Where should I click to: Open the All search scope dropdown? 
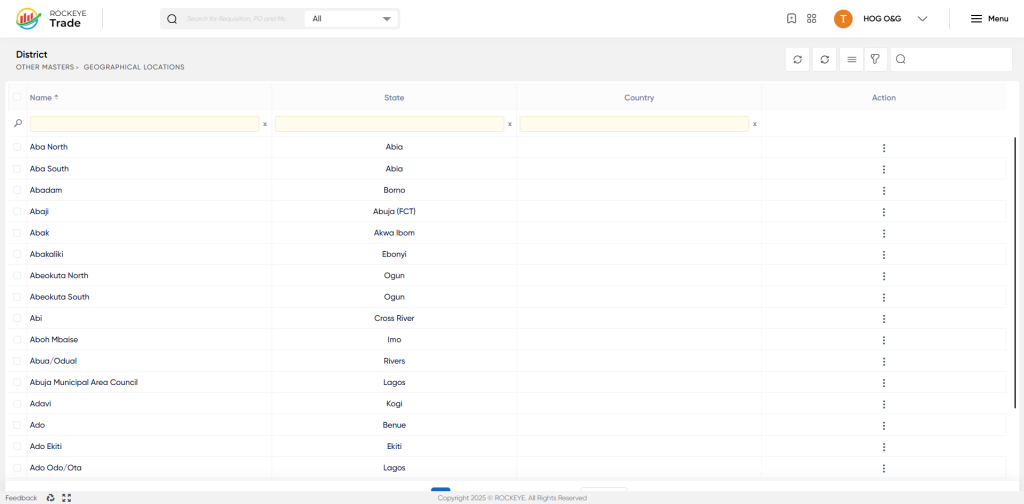click(351, 19)
